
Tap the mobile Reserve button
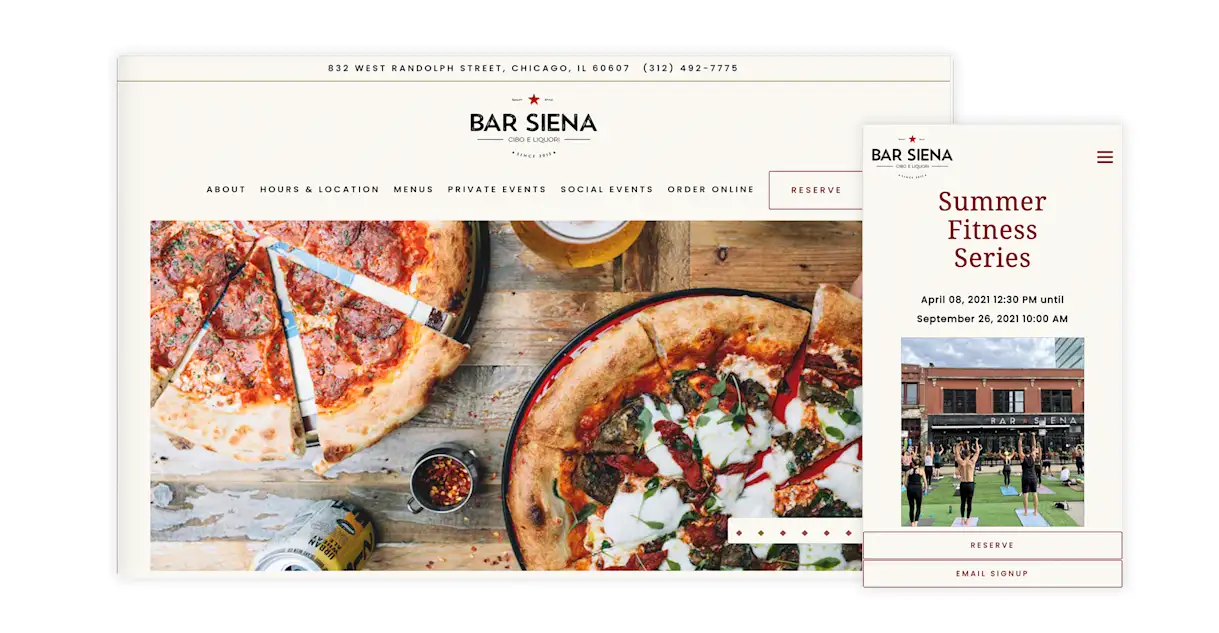click(992, 545)
